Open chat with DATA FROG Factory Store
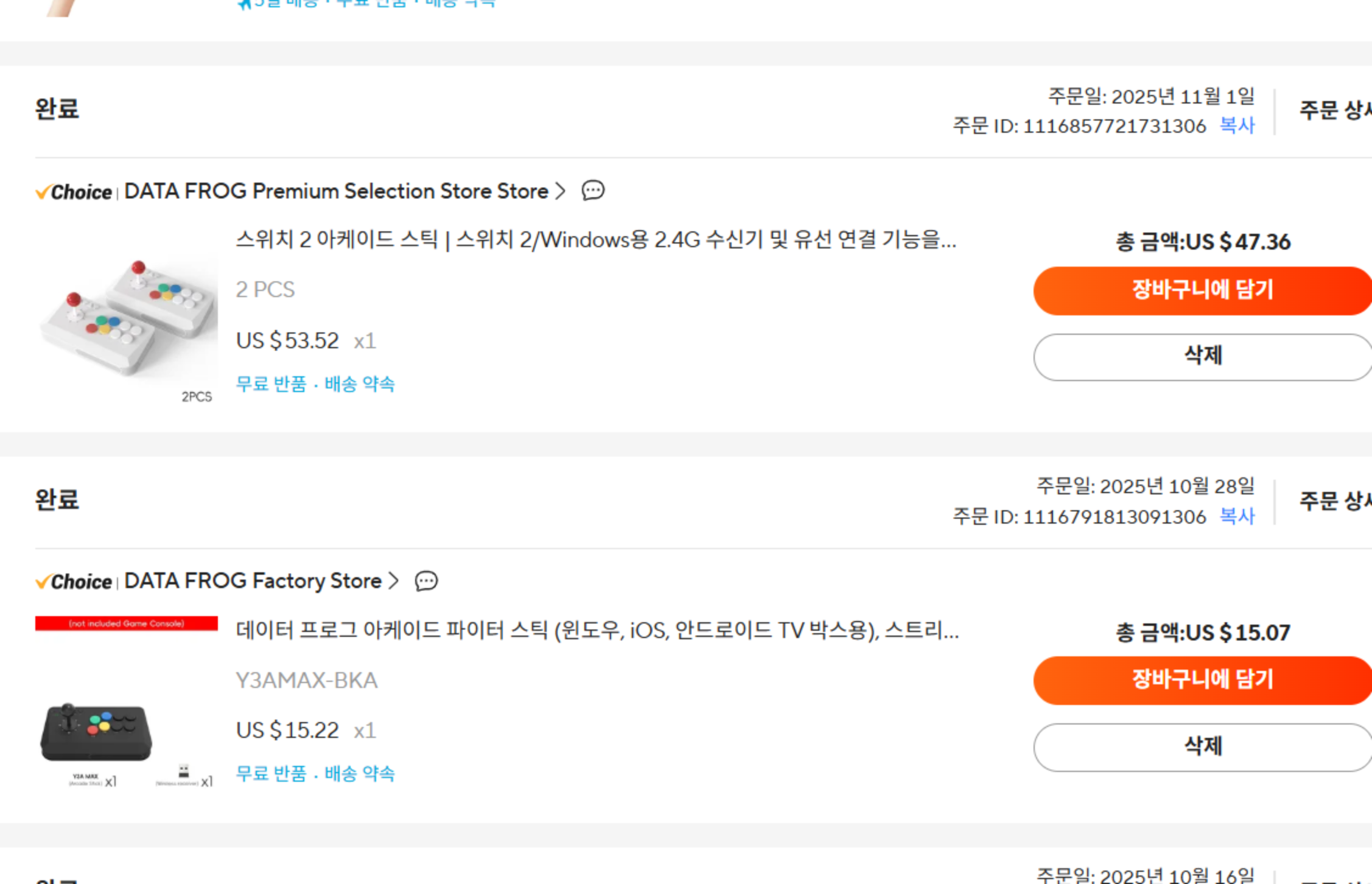 pos(426,581)
